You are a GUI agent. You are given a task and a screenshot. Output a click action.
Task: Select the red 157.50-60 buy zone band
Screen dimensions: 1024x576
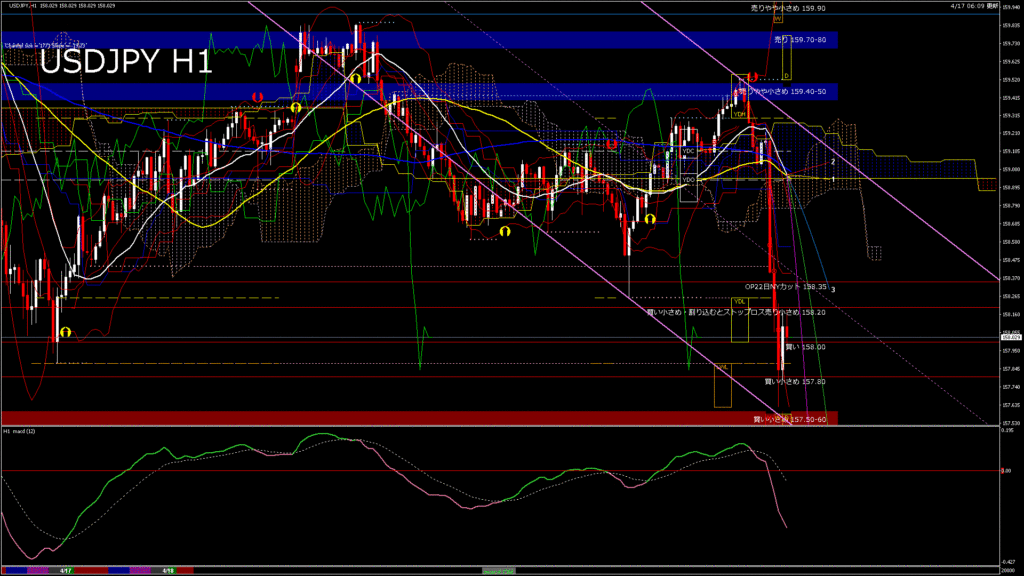[x=400, y=418]
